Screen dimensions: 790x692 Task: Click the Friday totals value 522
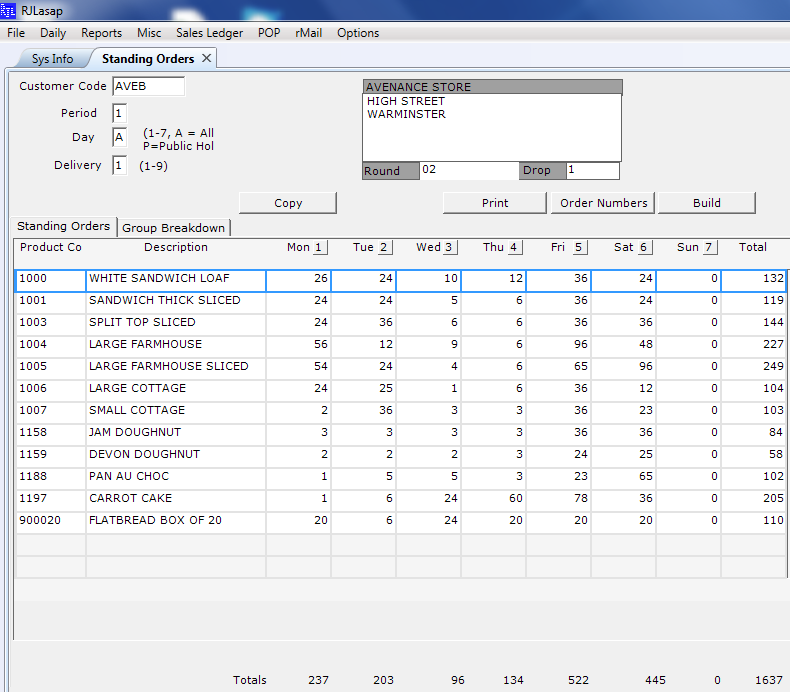click(578, 680)
